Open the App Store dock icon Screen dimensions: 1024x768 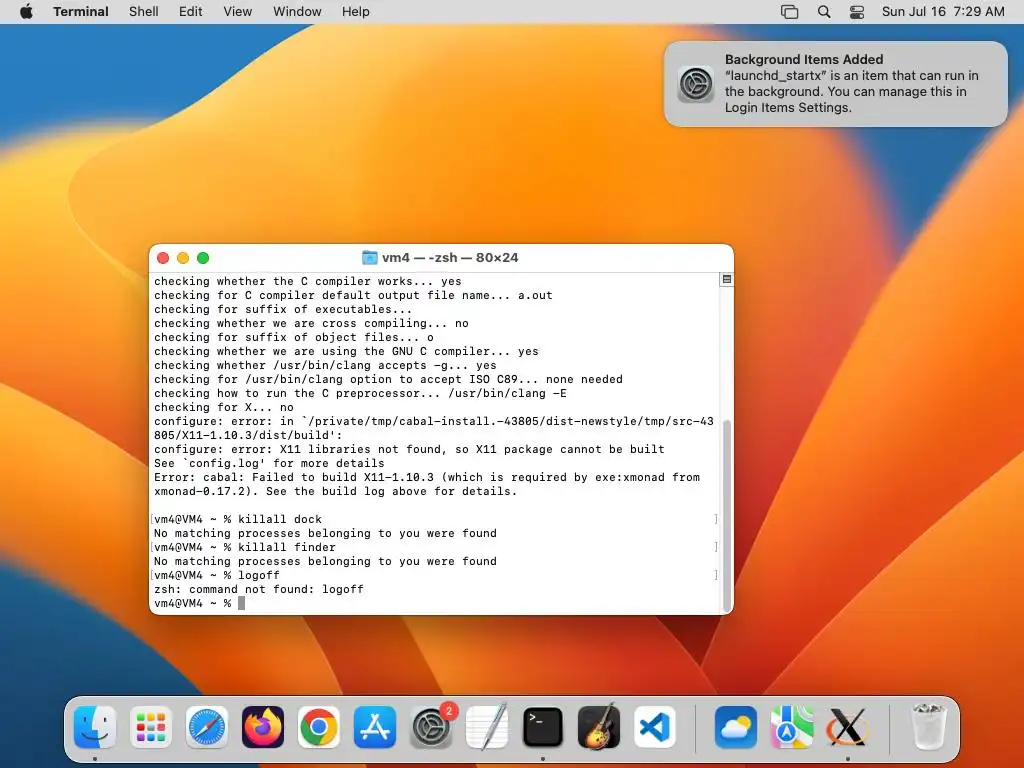[375, 727]
